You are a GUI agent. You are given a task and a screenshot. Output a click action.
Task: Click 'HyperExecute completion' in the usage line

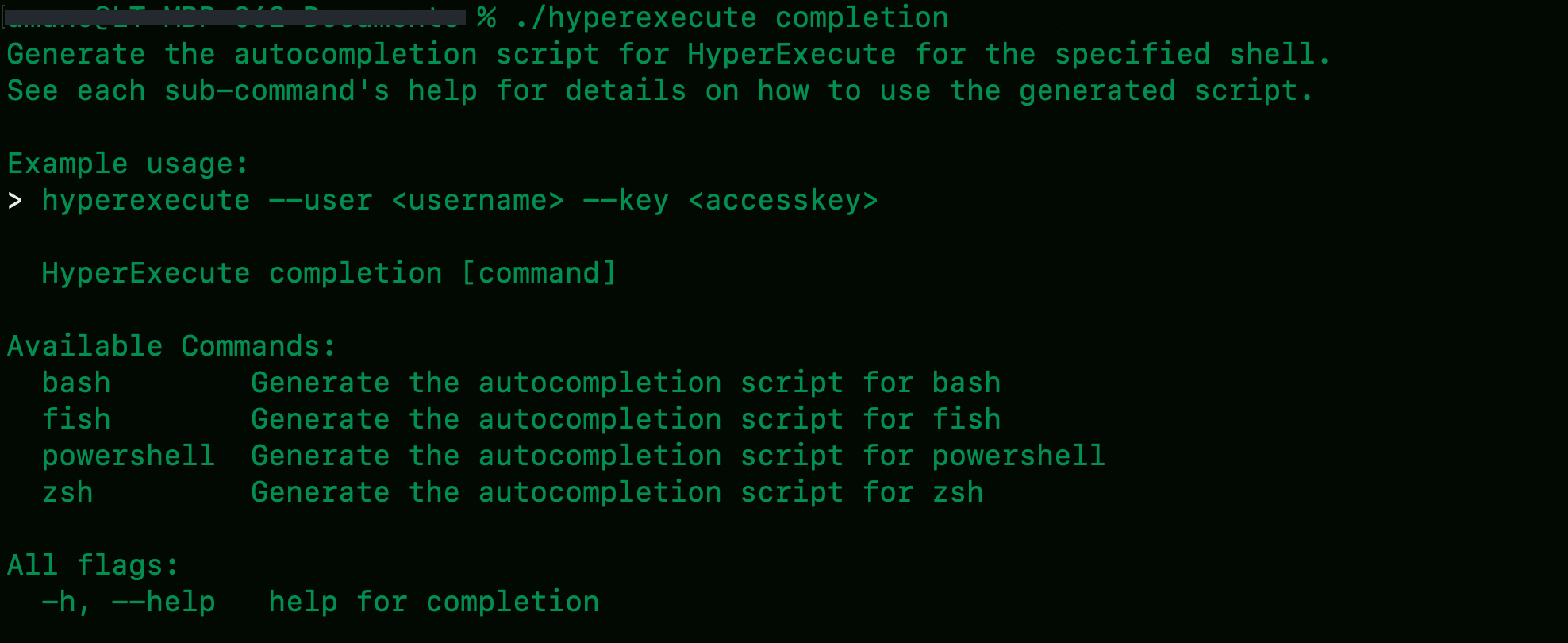click(242, 273)
